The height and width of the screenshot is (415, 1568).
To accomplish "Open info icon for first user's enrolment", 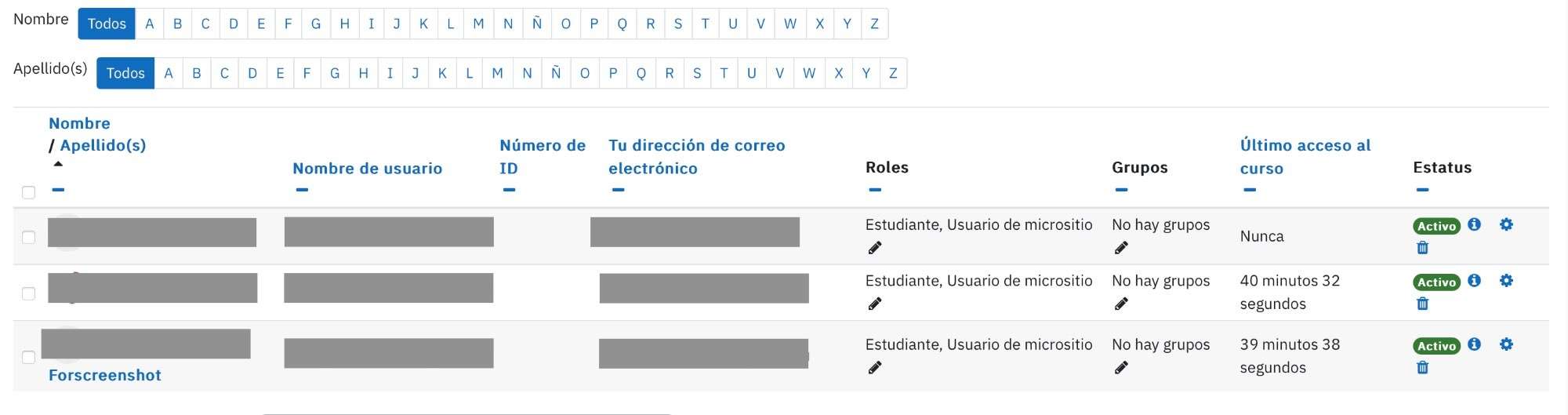I will point(1474,224).
